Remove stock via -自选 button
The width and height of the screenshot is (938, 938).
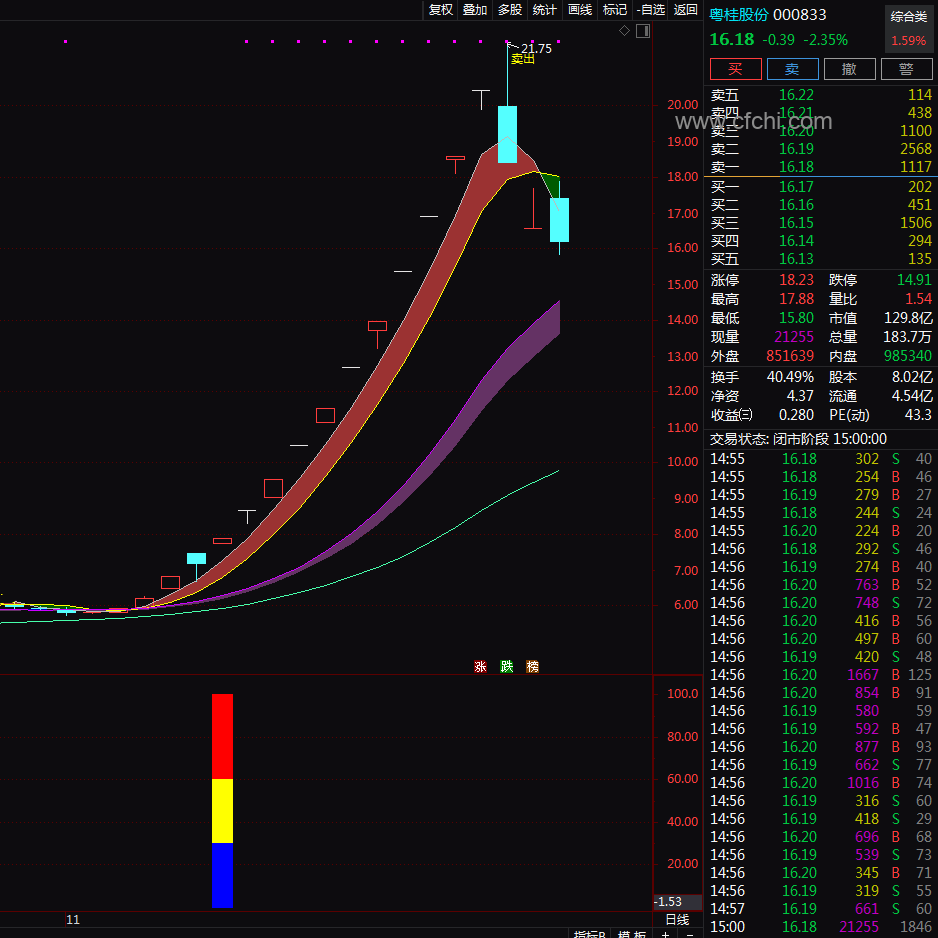[x=651, y=10]
